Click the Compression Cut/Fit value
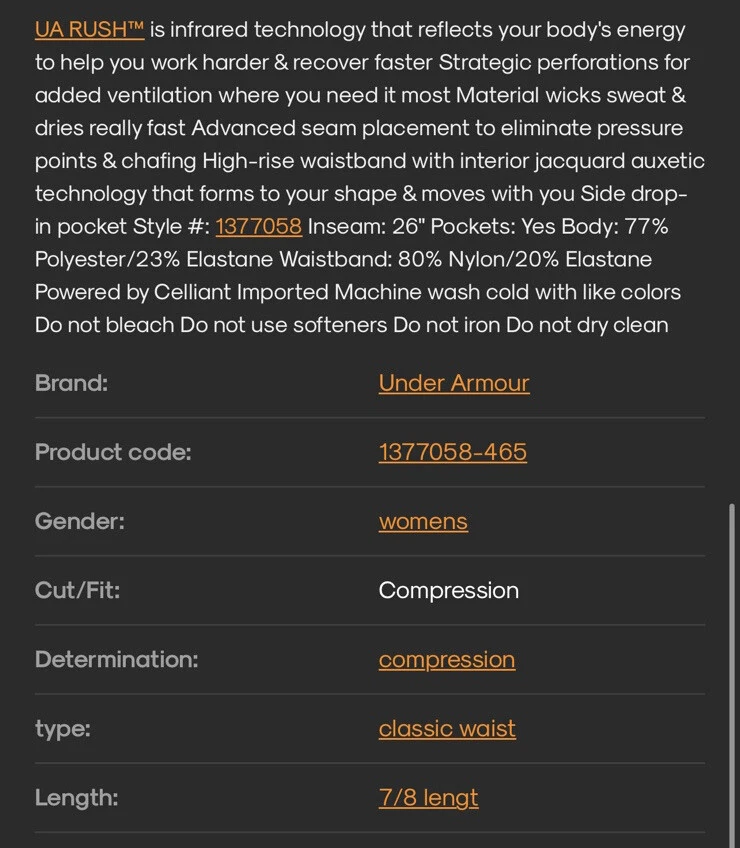The width and height of the screenshot is (740, 848). pyautogui.click(x=448, y=591)
